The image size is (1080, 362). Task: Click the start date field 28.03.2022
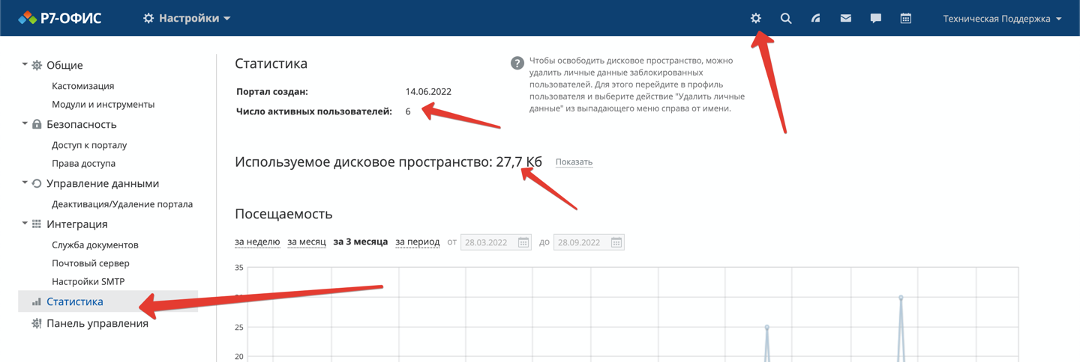(x=496, y=242)
